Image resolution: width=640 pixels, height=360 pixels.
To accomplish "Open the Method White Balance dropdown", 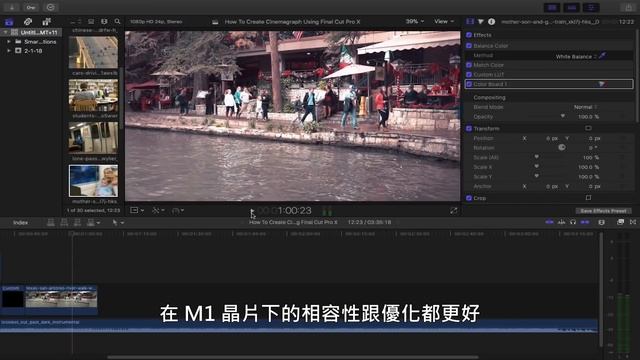I will [x=576, y=56].
